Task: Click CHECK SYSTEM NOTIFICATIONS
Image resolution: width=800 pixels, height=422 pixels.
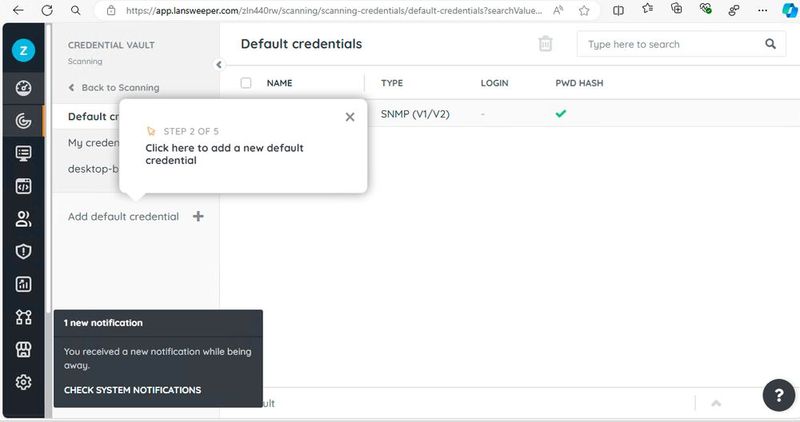Action: [x=132, y=390]
